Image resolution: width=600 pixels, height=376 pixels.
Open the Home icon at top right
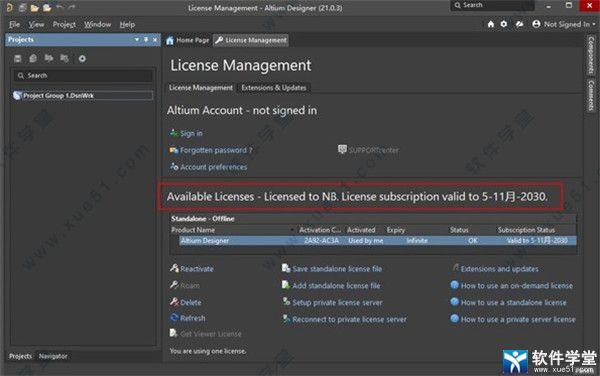[x=491, y=24]
